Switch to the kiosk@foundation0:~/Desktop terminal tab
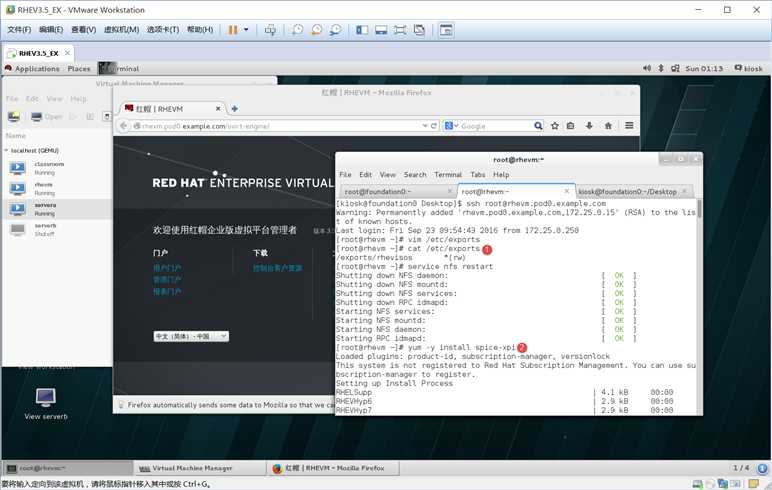 pyautogui.click(x=634, y=191)
